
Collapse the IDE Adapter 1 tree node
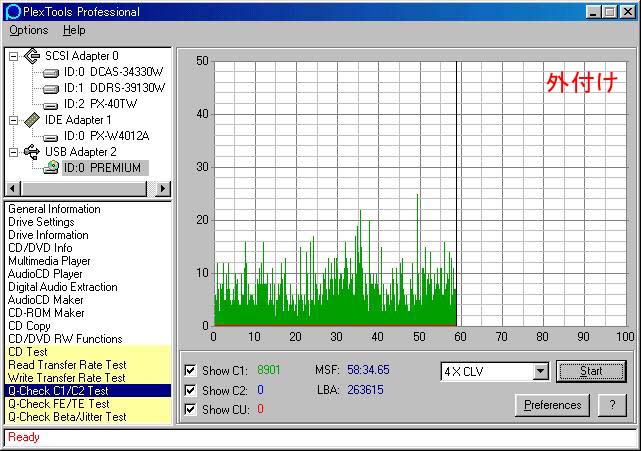coord(13,120)
